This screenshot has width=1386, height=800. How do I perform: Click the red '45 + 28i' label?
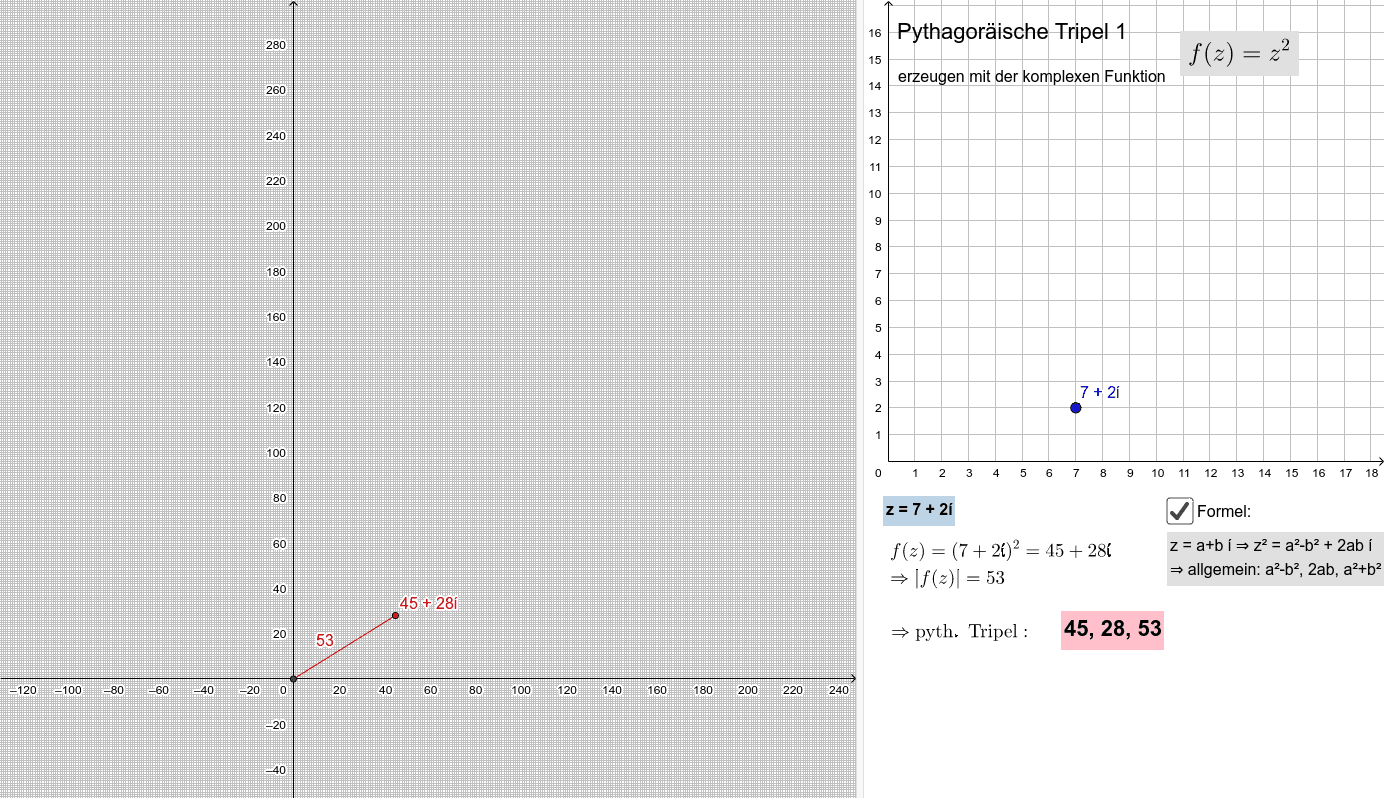(x=428, y=603)
